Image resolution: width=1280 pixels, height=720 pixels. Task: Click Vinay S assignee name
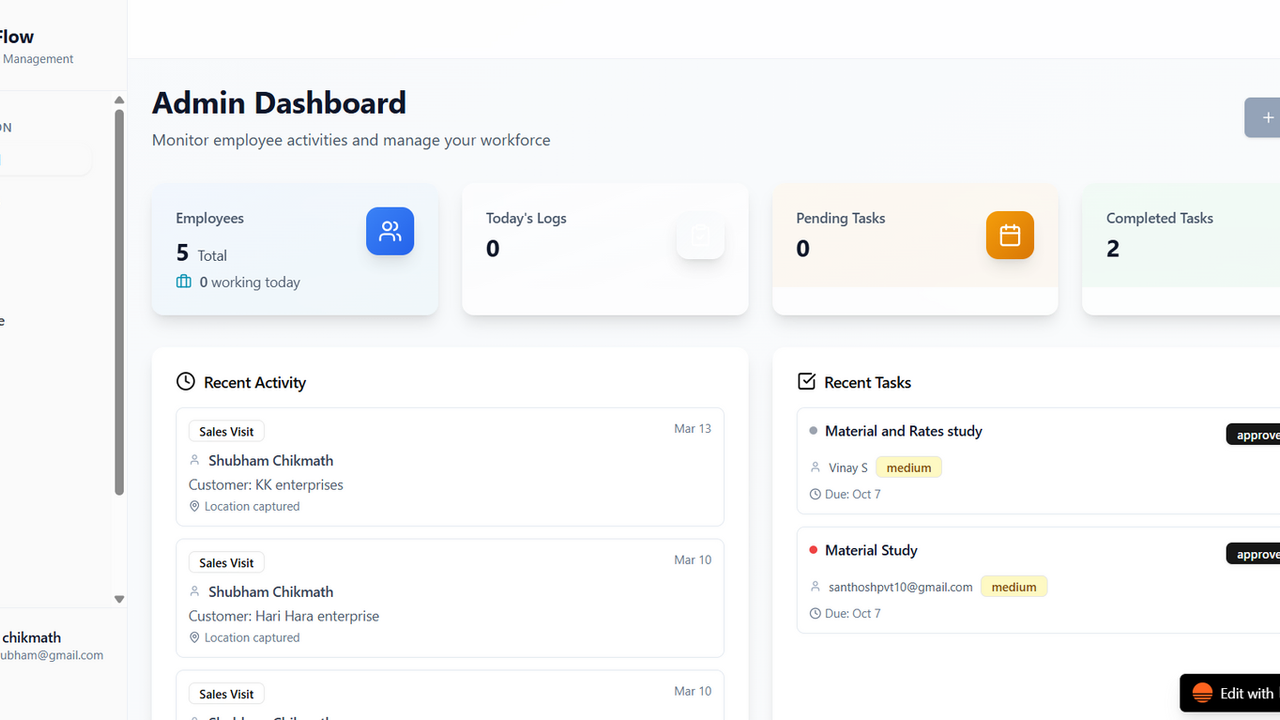(x=848, y=467)
